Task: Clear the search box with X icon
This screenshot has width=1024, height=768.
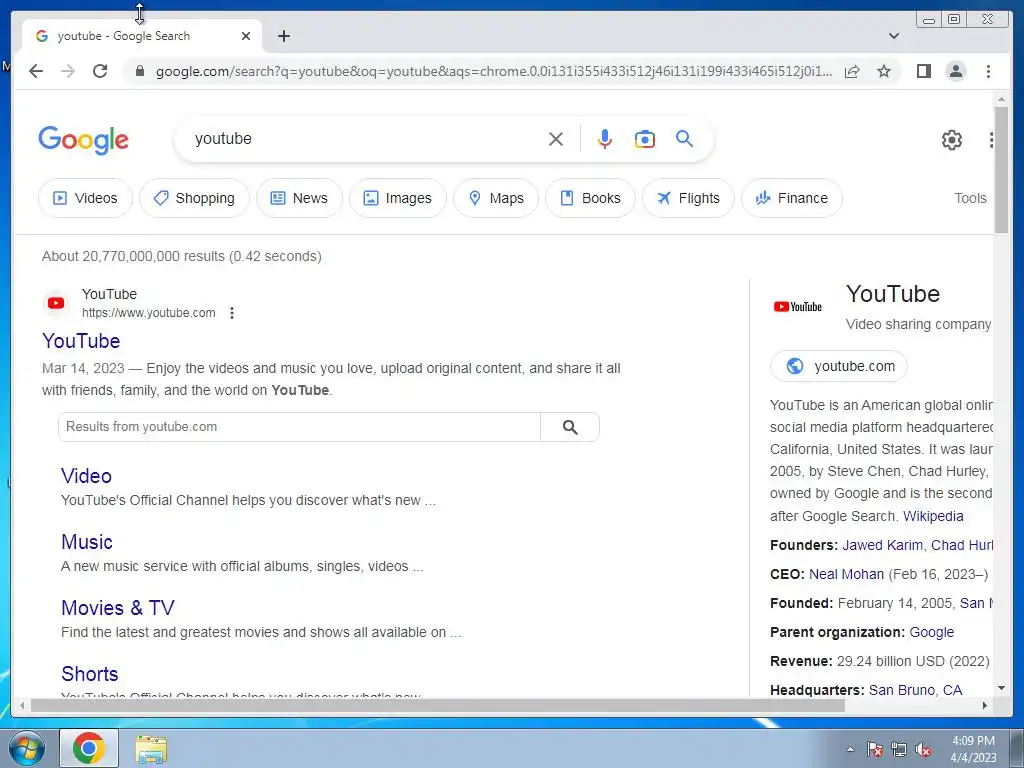Action: coord(556,139)
